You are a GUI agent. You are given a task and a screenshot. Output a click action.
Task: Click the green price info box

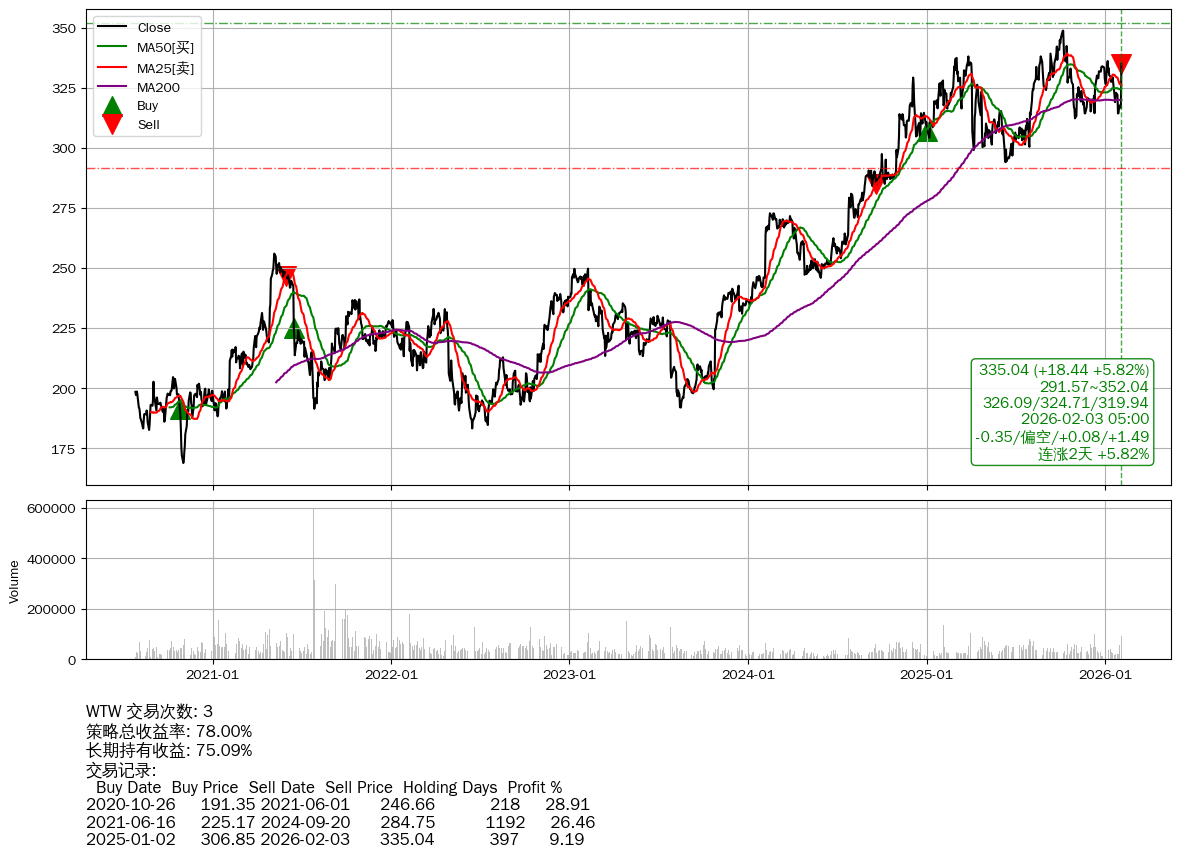coord(1062,412)
